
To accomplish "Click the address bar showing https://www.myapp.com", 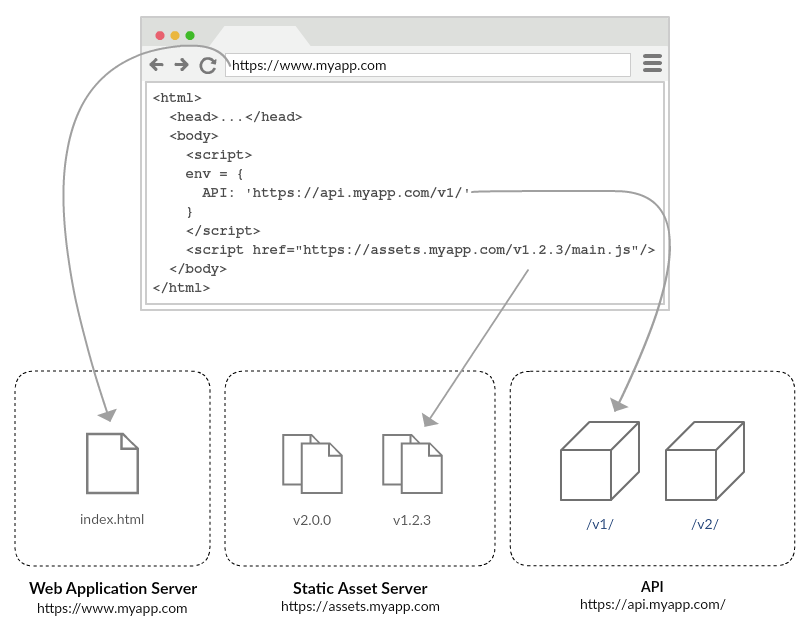I will [x=428, y=65].
